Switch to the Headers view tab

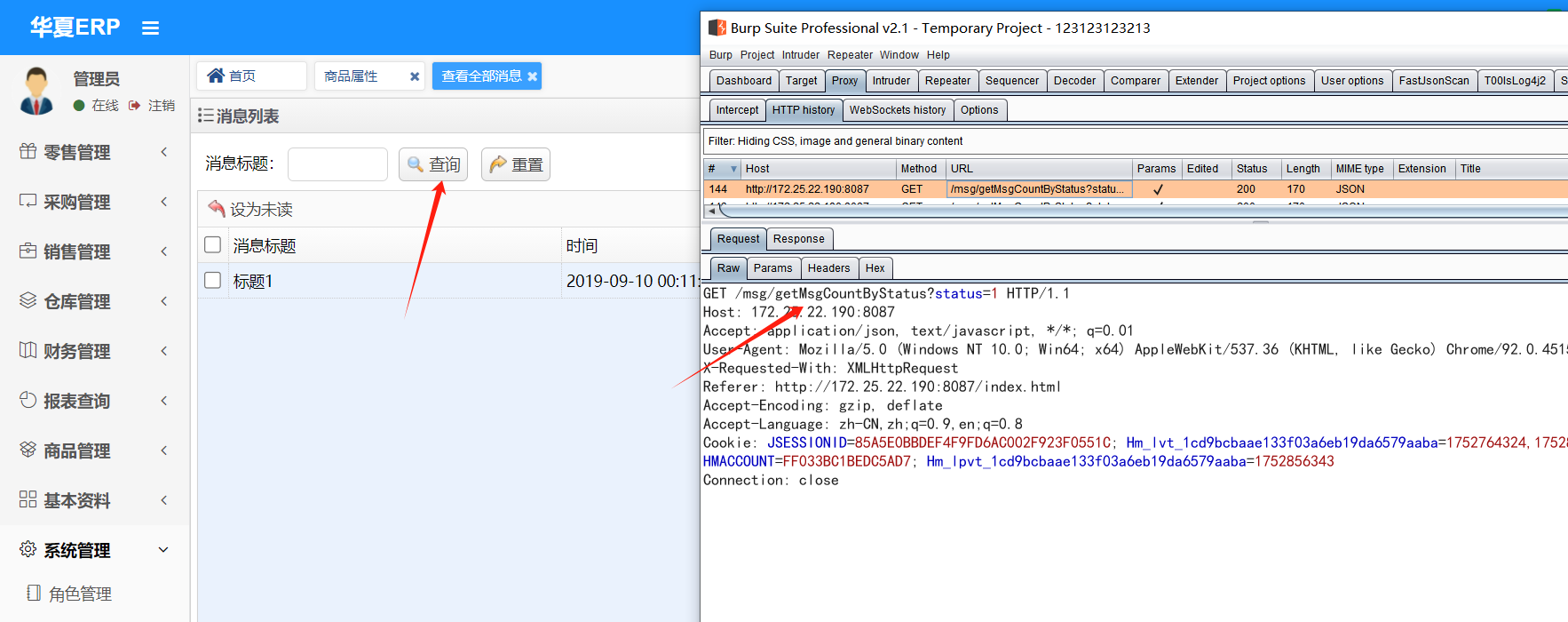click(x=829, y=268)
